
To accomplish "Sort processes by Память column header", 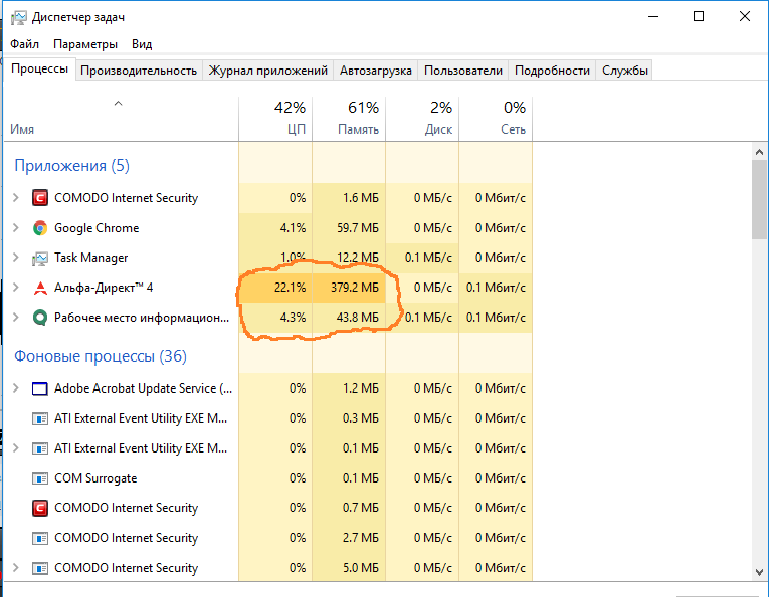I will (358, 129).
